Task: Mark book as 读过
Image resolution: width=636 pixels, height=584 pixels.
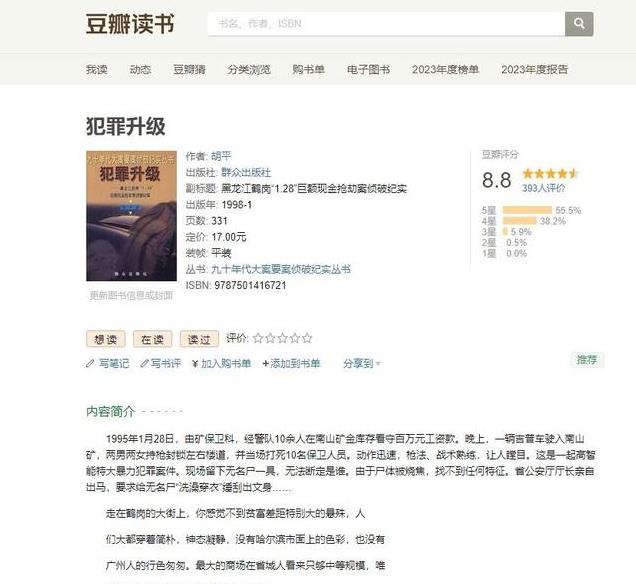Action: [x=199, y=339]
